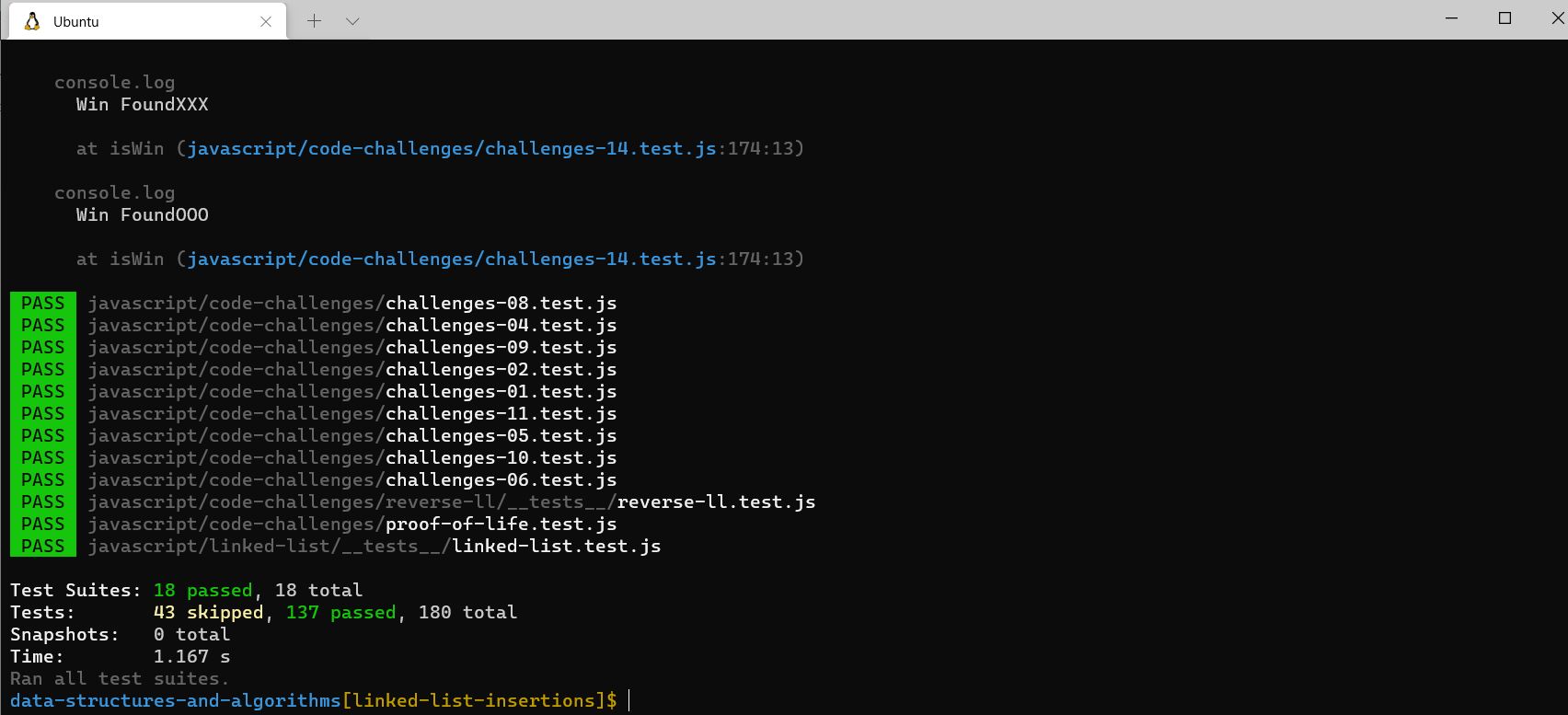The width and height of the screenshot is (1568, 715).
Task: Click challenges-08.test.js file name
Action: point(501,303)
